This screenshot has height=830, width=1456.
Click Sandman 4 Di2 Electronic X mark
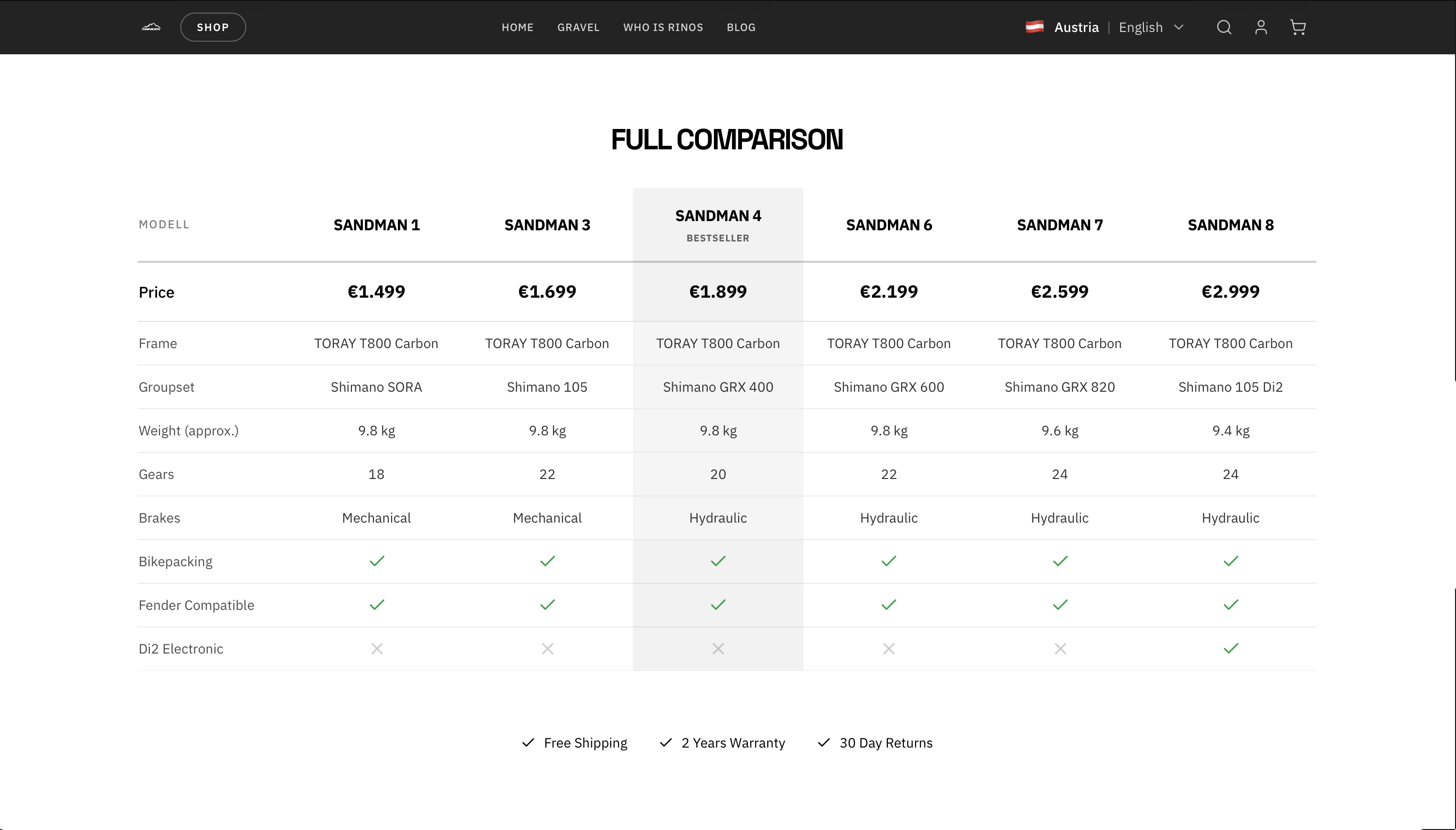718,649
